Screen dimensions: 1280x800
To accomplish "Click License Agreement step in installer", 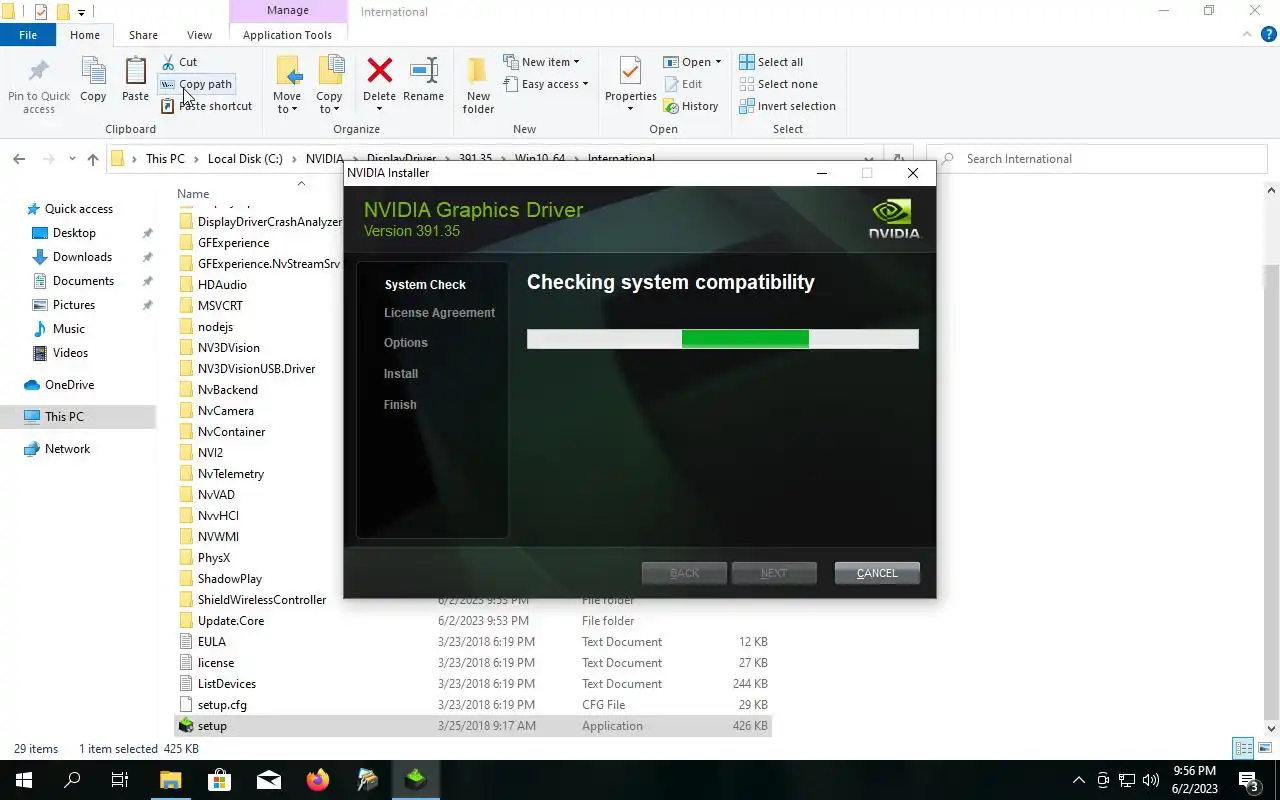I will tap(439, 313).
